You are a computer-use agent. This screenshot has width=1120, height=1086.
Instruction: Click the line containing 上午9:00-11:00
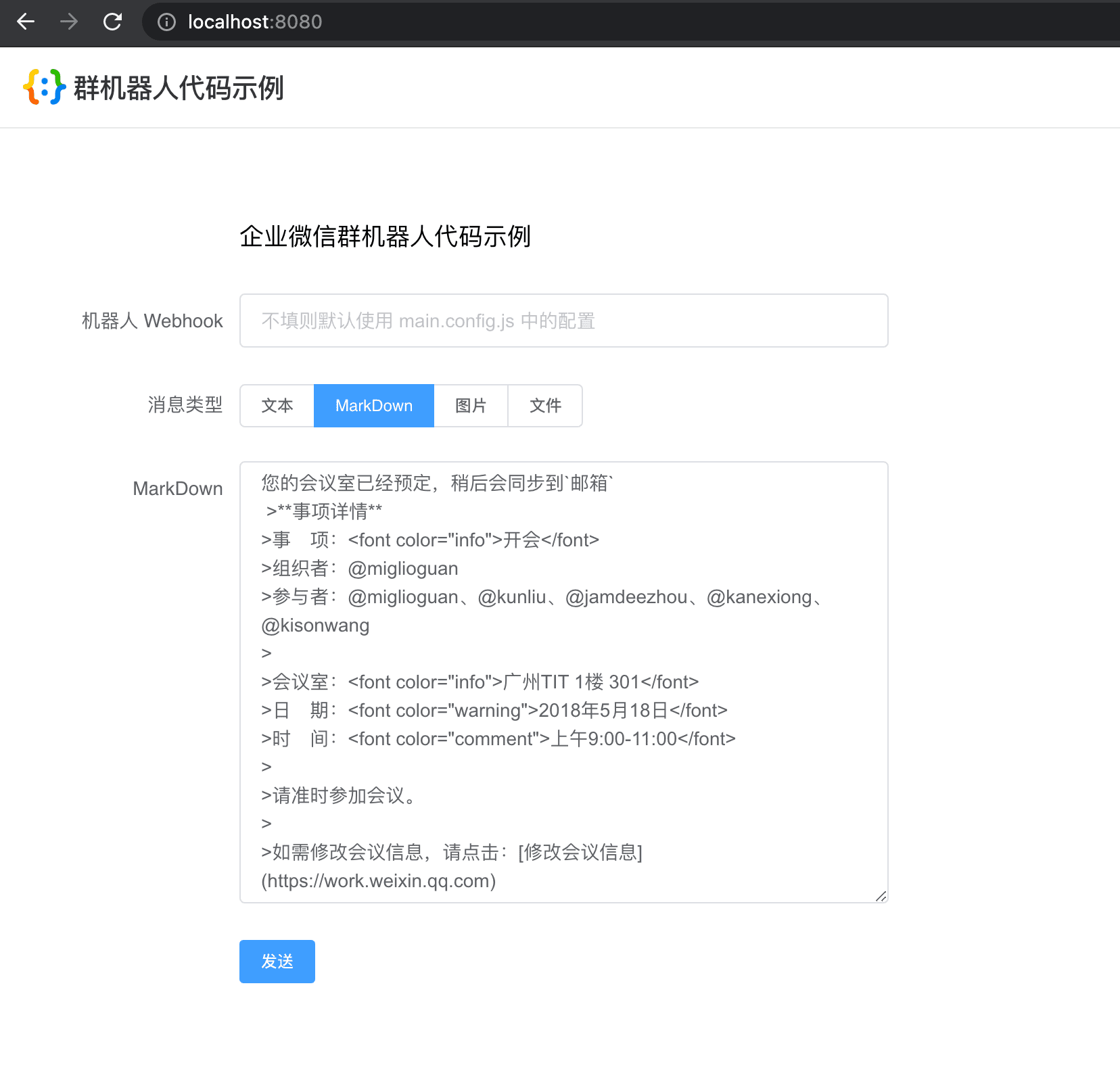498,739
